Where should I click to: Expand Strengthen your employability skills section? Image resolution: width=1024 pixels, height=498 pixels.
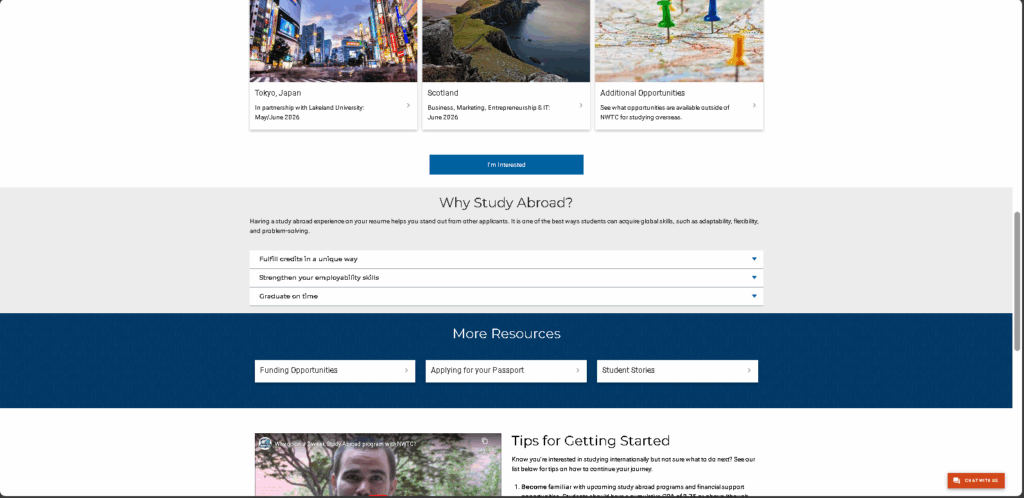coord(506,277)
